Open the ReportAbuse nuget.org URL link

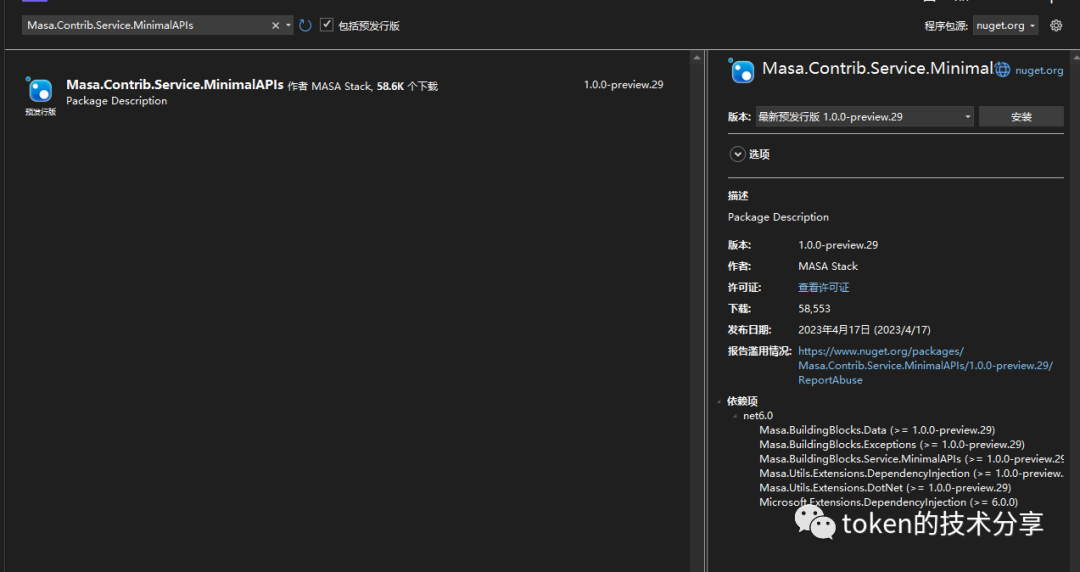click(924, 366)
